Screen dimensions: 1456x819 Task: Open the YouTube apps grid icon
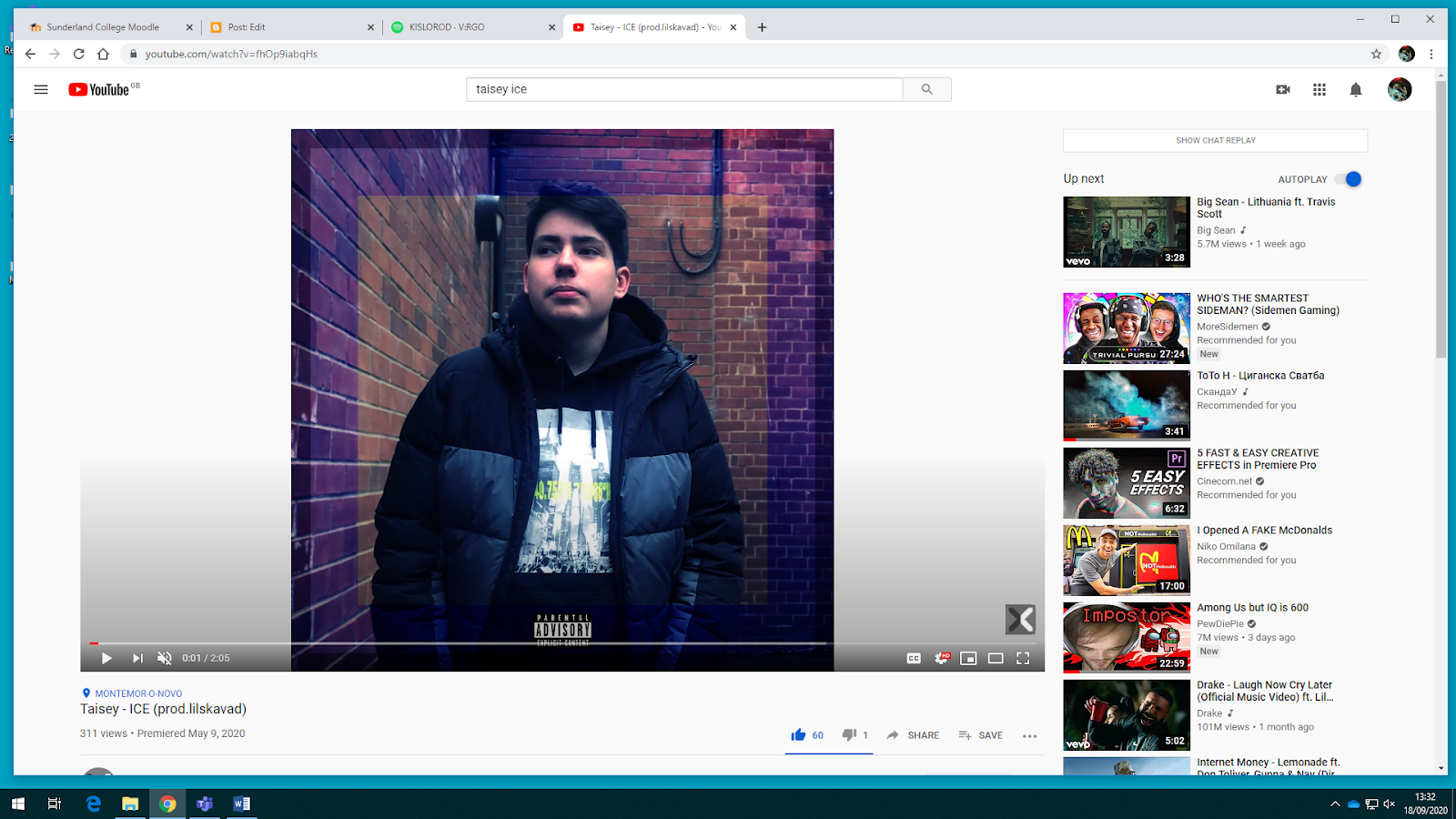(1319, 89)
